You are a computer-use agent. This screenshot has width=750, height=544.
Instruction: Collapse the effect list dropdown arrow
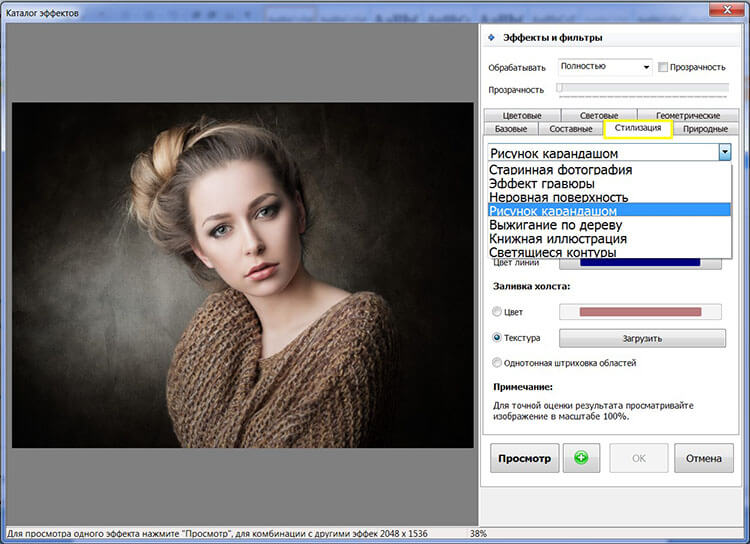click(x=724, y=152)
